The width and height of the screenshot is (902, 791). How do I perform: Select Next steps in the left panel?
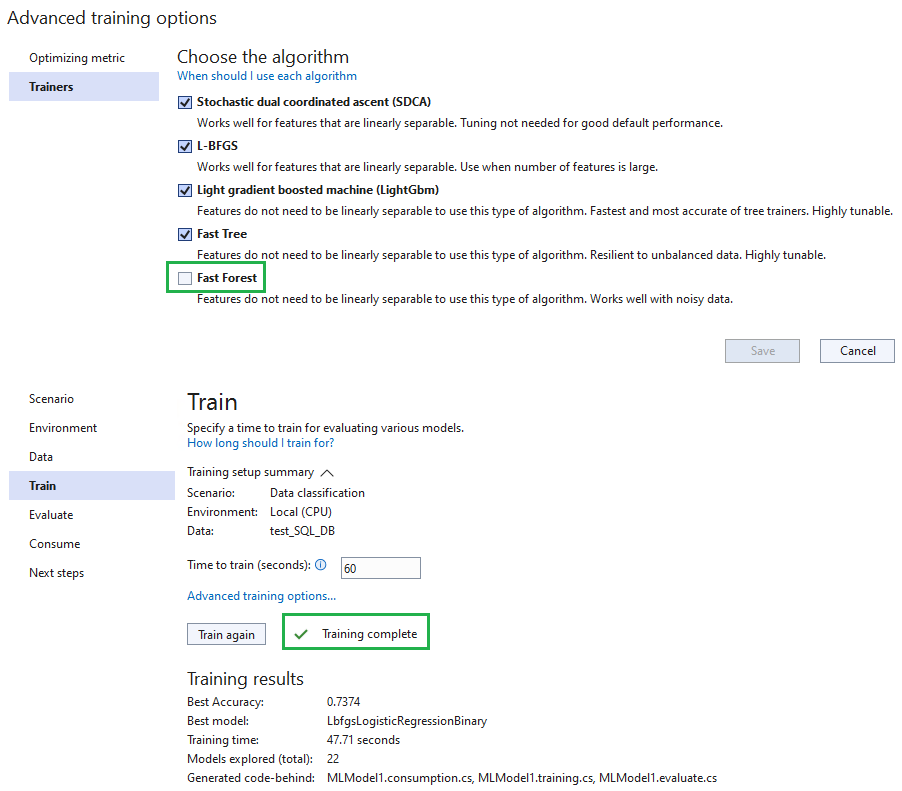pos(57,572)
